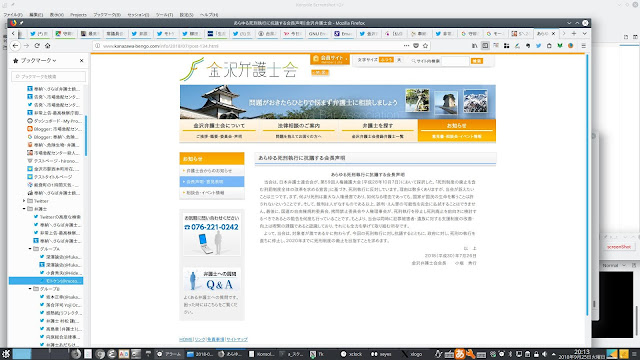The image size is (640, 360).
Task: Click the bookmark search field
Action: tap(49, 76)
